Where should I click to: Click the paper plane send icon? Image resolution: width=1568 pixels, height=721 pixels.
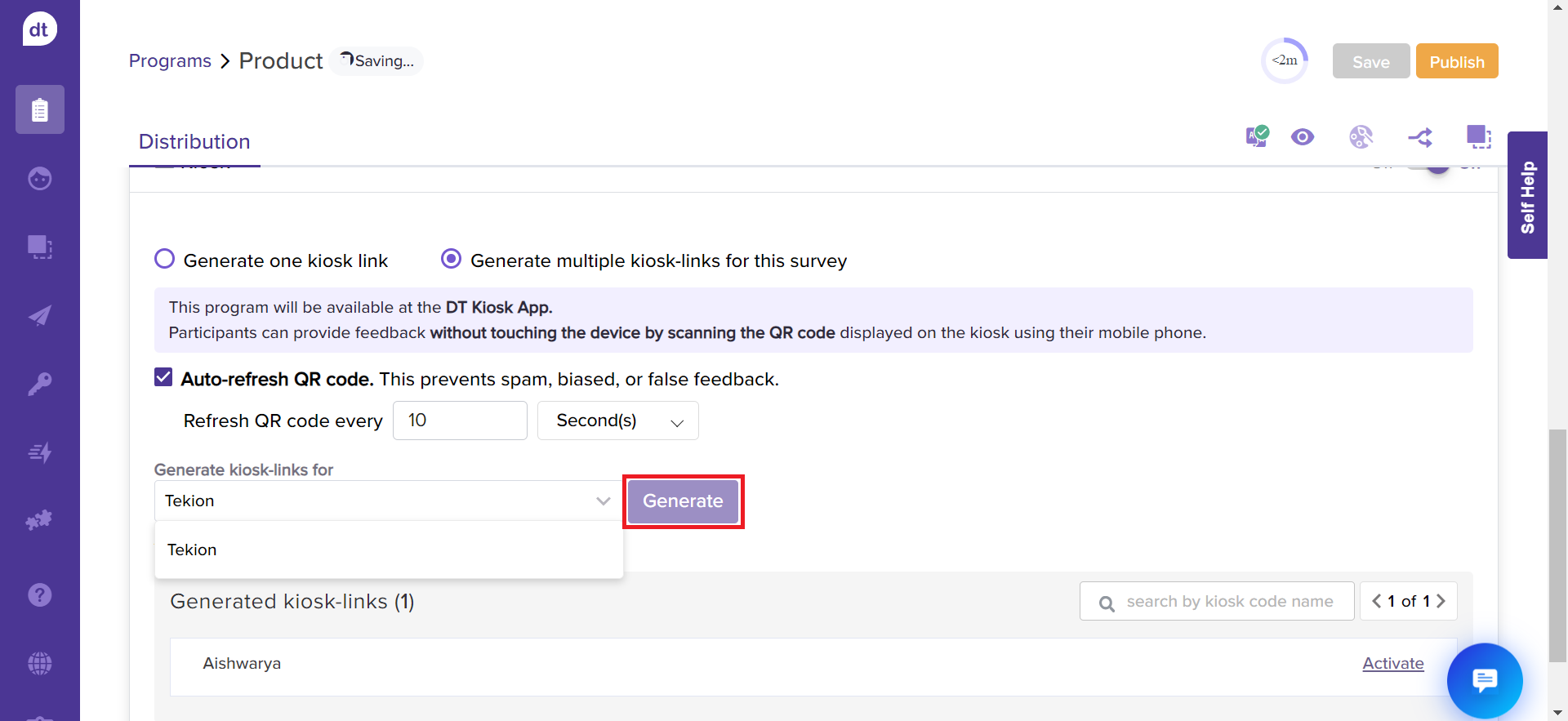39,316
